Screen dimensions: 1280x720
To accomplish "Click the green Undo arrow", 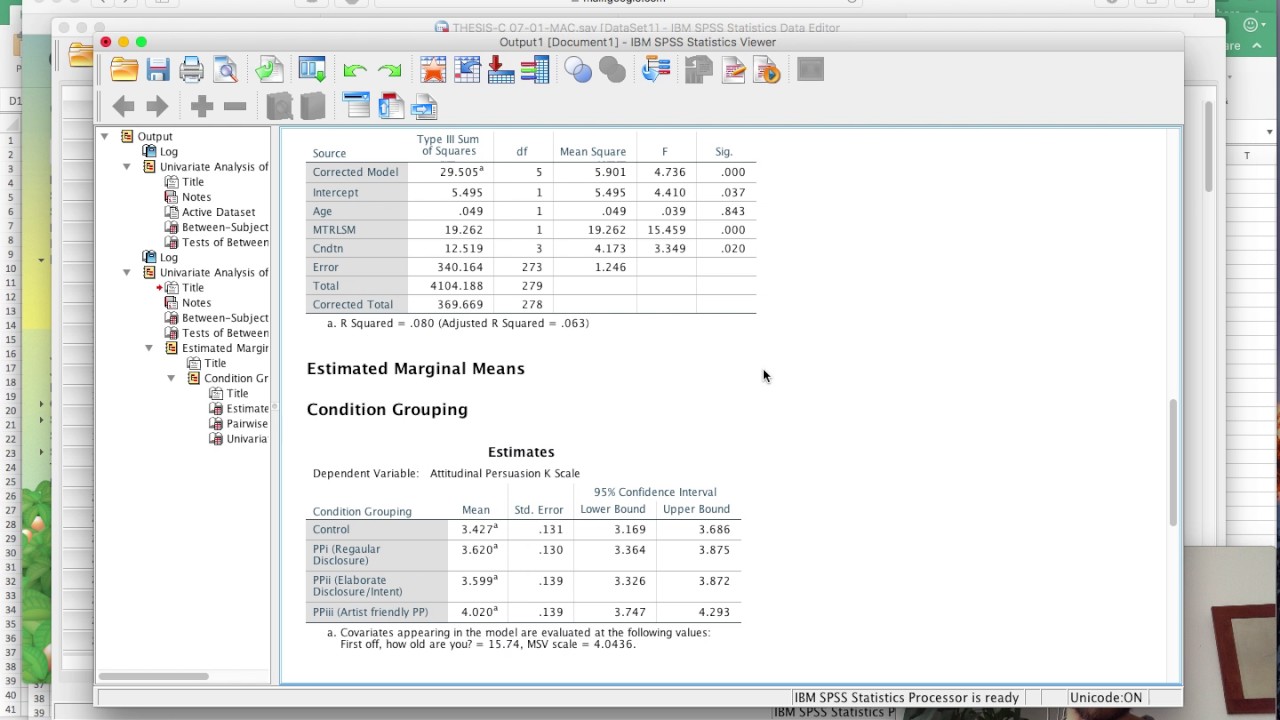I will (x=354, y=70).
